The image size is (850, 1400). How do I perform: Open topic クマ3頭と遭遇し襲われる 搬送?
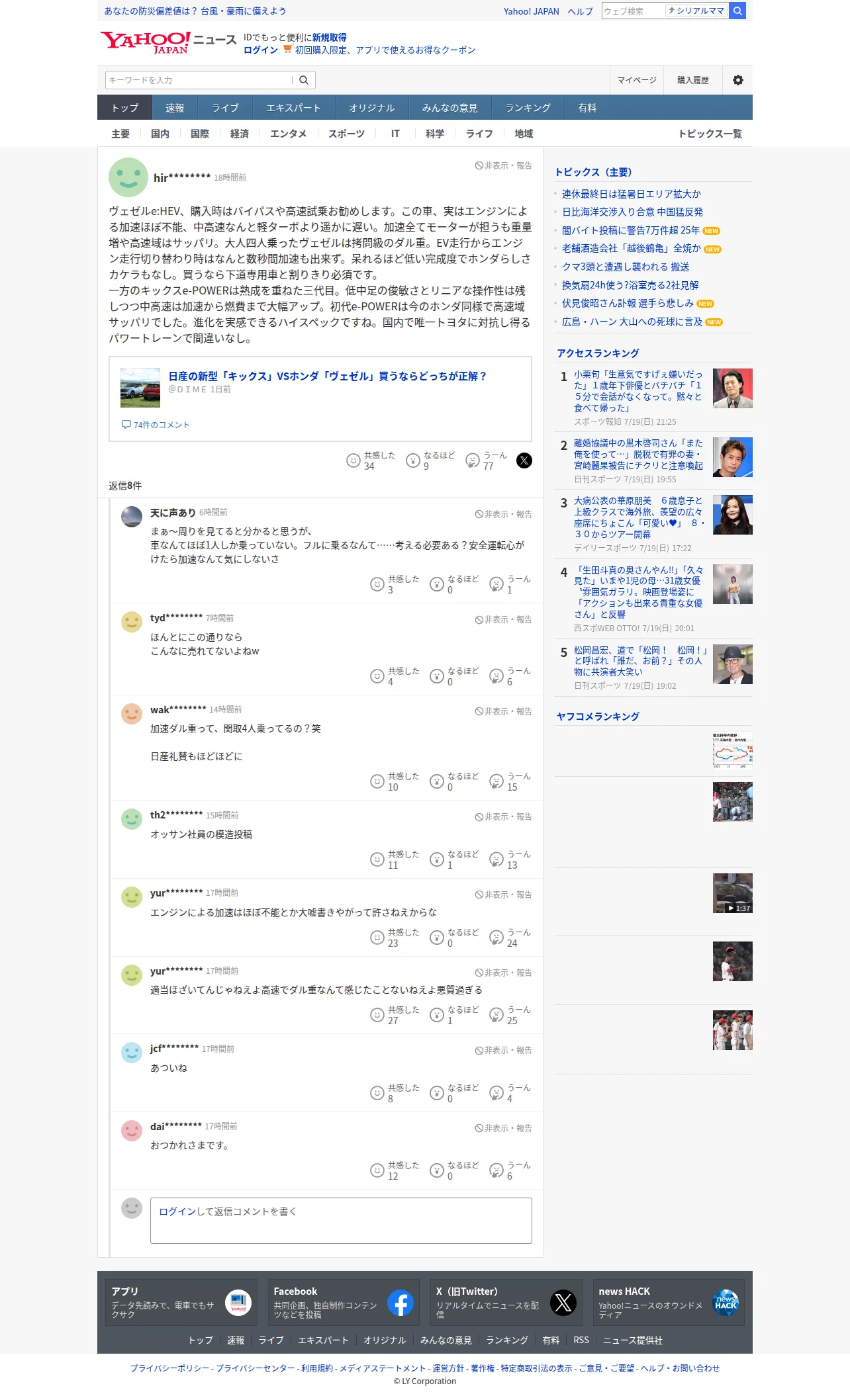(x=626, y=267)
